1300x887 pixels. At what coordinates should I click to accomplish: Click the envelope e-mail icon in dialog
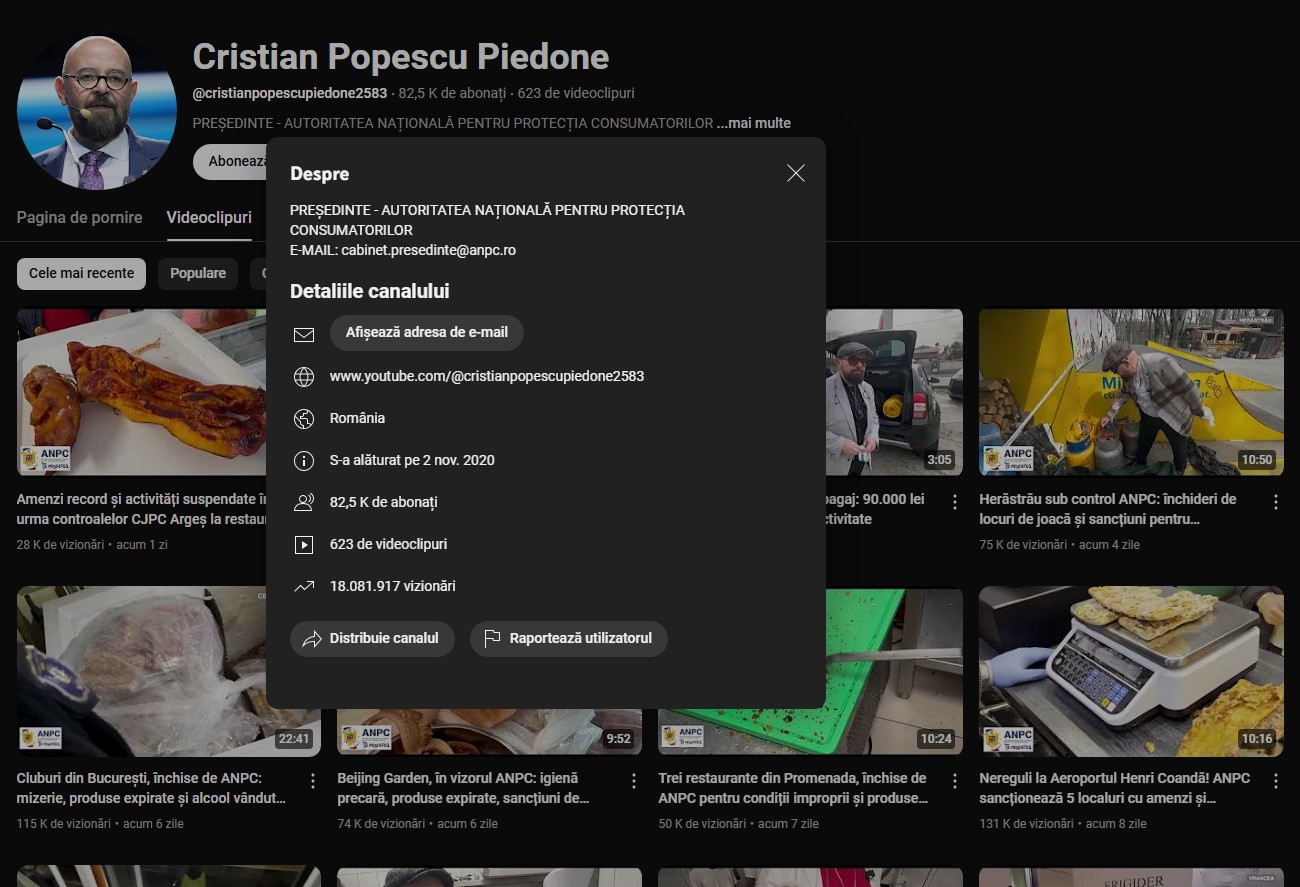point(304,334)
